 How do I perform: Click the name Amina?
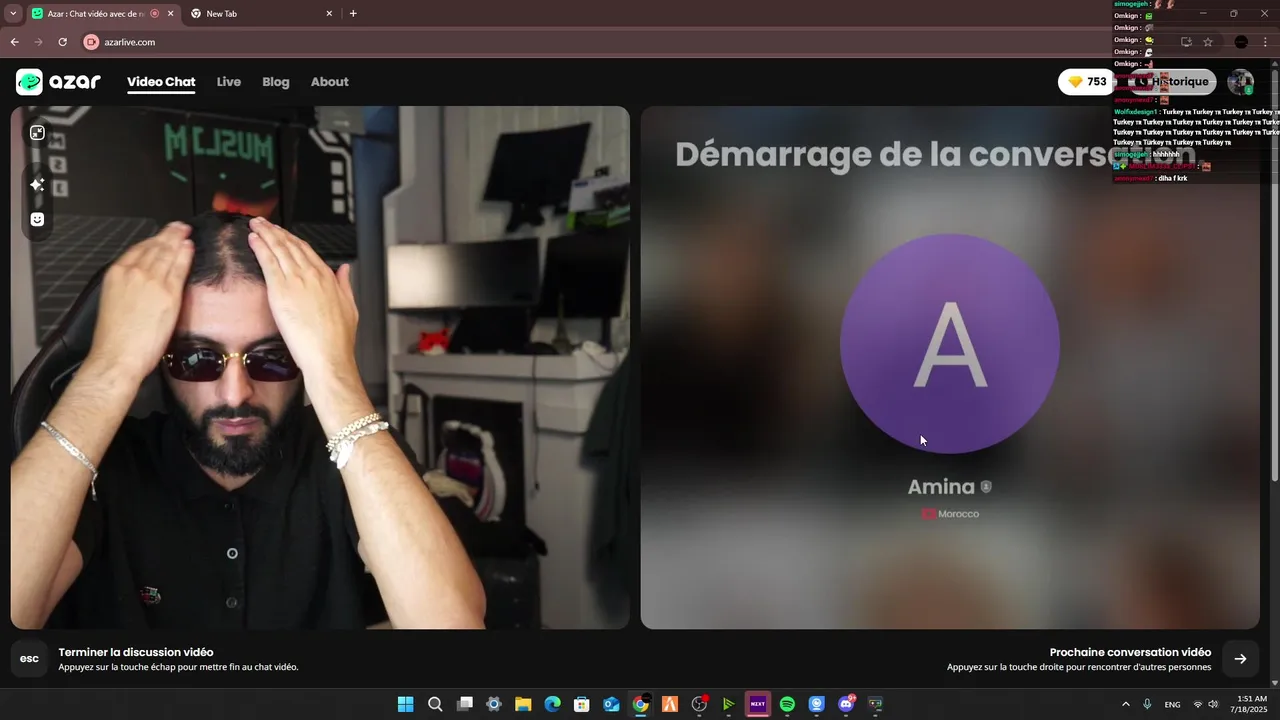coord(941,487)
